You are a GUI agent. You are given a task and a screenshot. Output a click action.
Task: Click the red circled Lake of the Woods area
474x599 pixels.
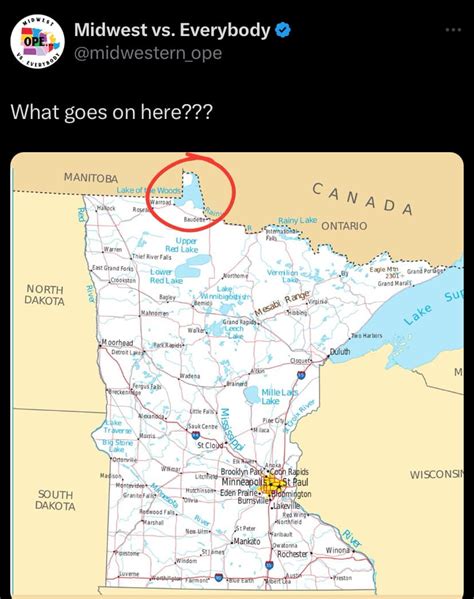coord(190,192)
